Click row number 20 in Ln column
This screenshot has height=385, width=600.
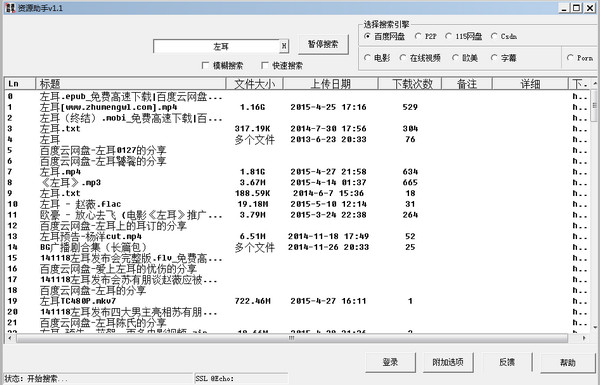coord(13,312)
